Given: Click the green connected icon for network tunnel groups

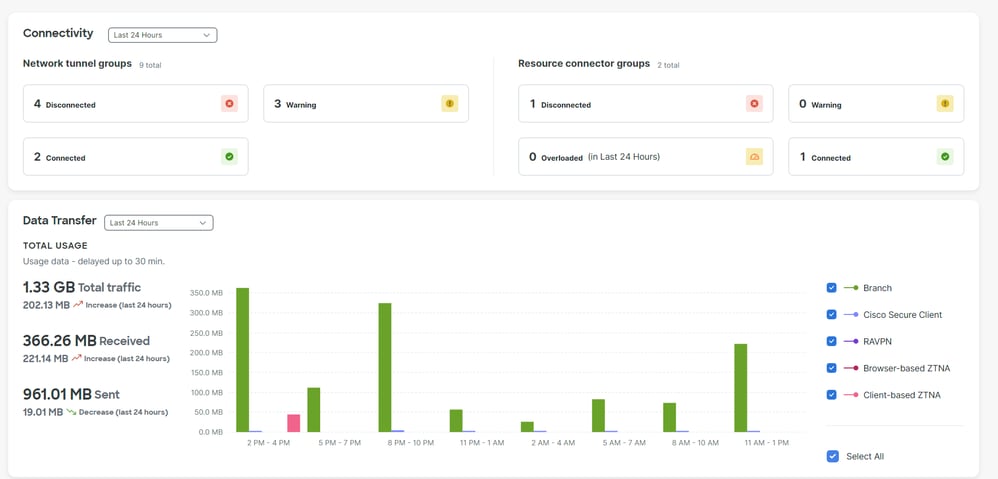Looking at the screenshot, I should click(229, 156).
